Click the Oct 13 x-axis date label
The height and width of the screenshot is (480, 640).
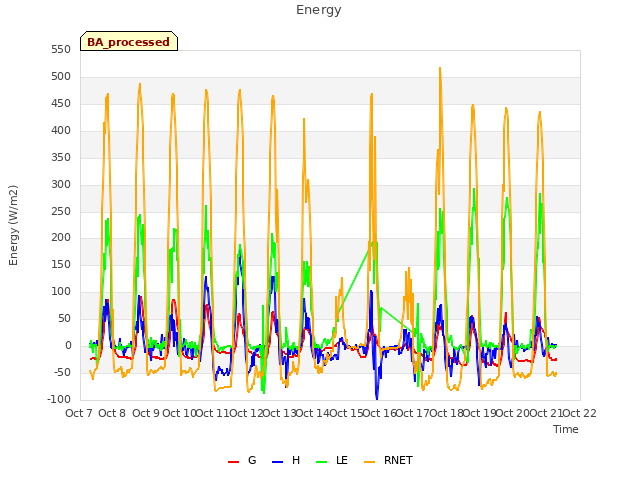pos(279,413)
